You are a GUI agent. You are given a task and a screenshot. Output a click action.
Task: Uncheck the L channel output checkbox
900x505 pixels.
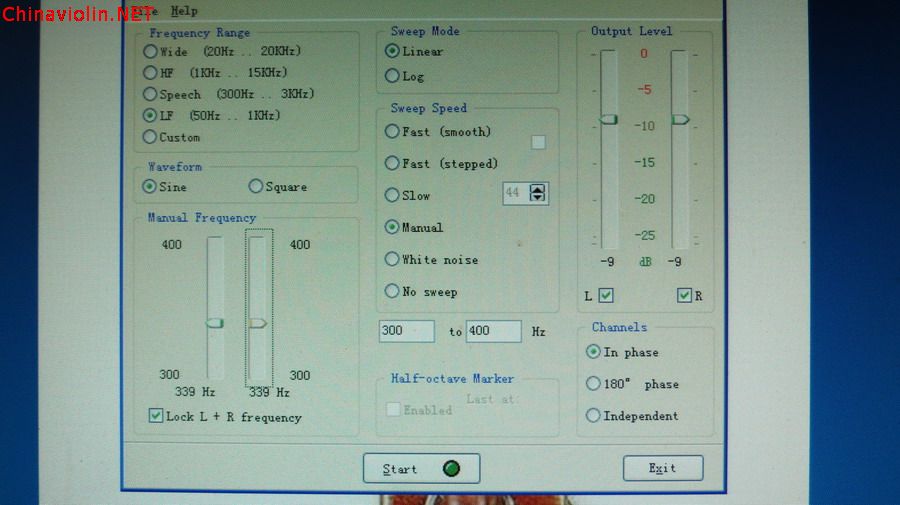pos(606,296)
